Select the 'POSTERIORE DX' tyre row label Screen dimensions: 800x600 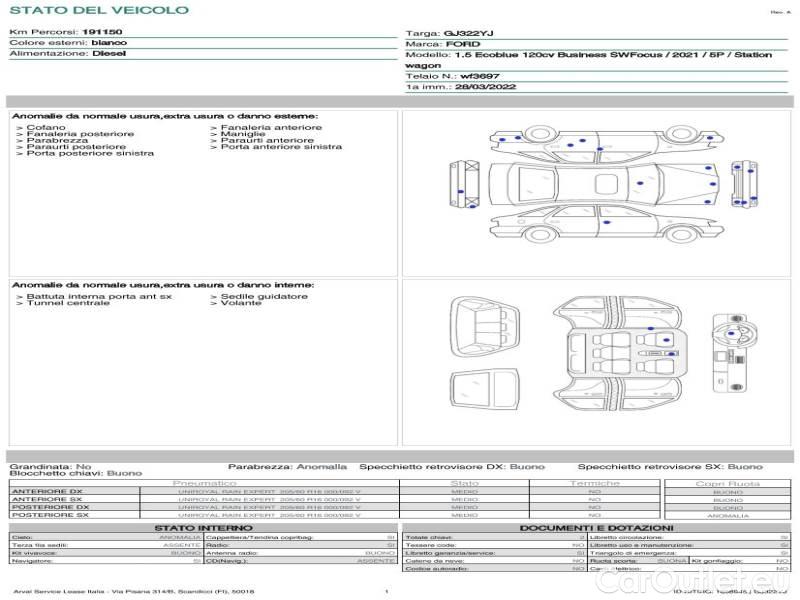tap(51, 508)
